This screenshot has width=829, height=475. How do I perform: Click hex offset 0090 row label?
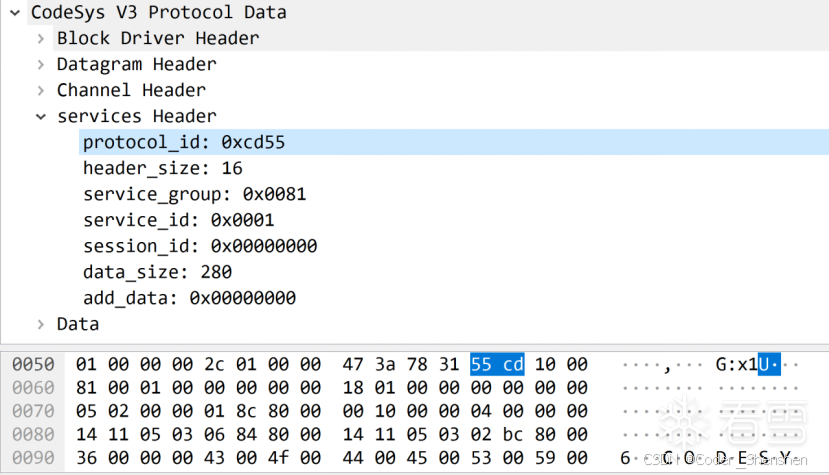coord(33,458)
